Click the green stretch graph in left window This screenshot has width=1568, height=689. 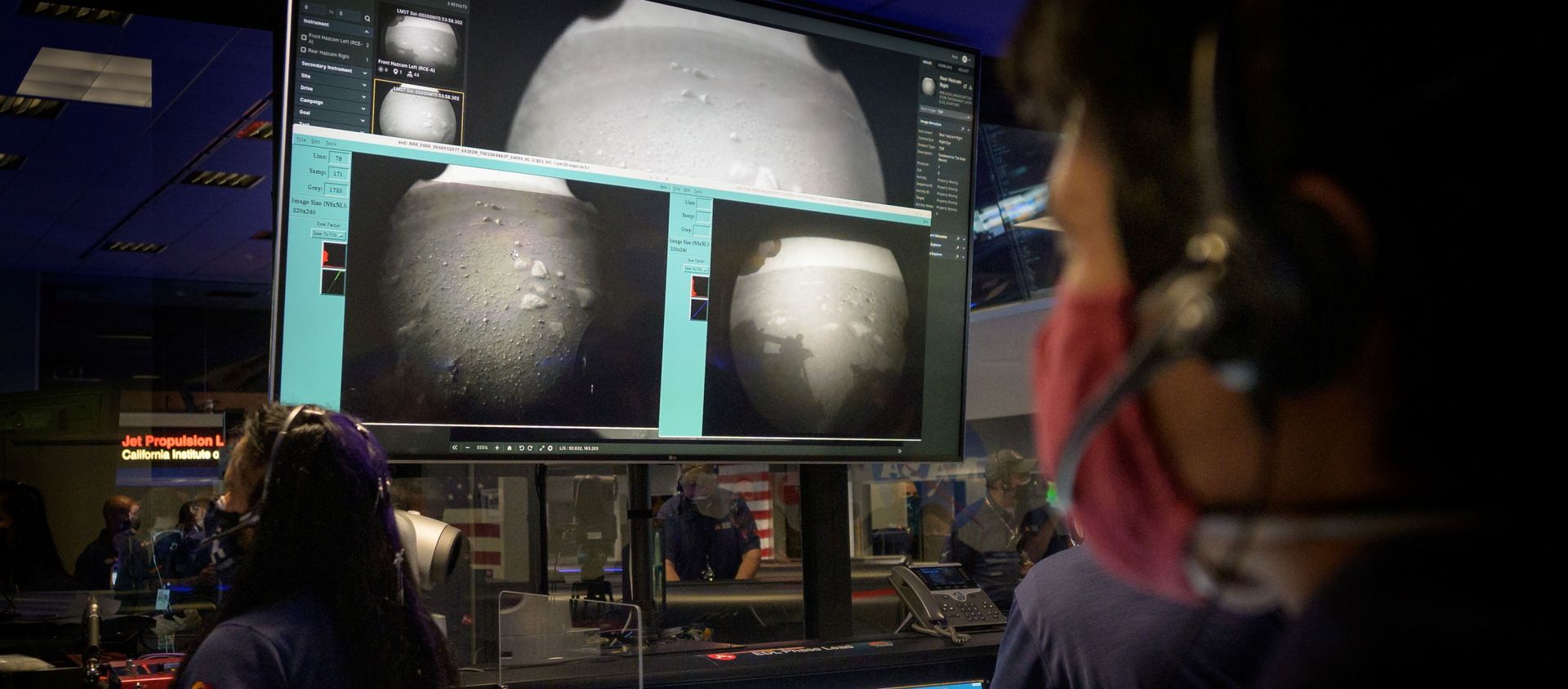pyautogui.click(x=332, y=282)
